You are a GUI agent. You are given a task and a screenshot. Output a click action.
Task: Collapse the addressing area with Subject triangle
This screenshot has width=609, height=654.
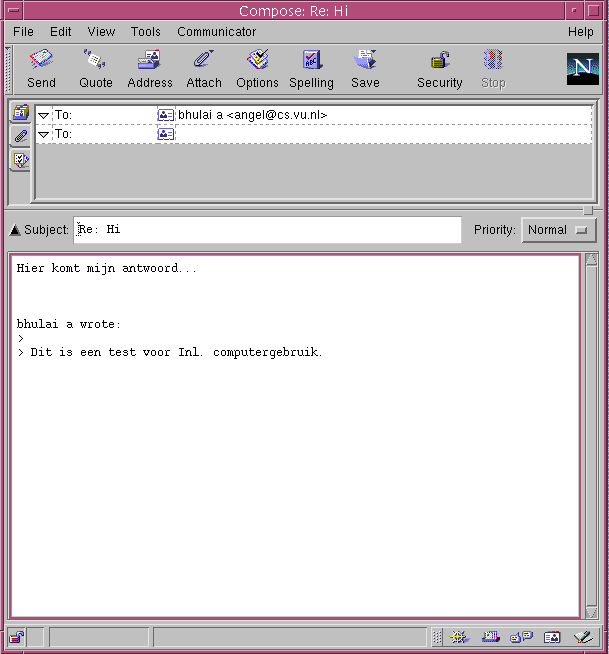coord(15,229)
